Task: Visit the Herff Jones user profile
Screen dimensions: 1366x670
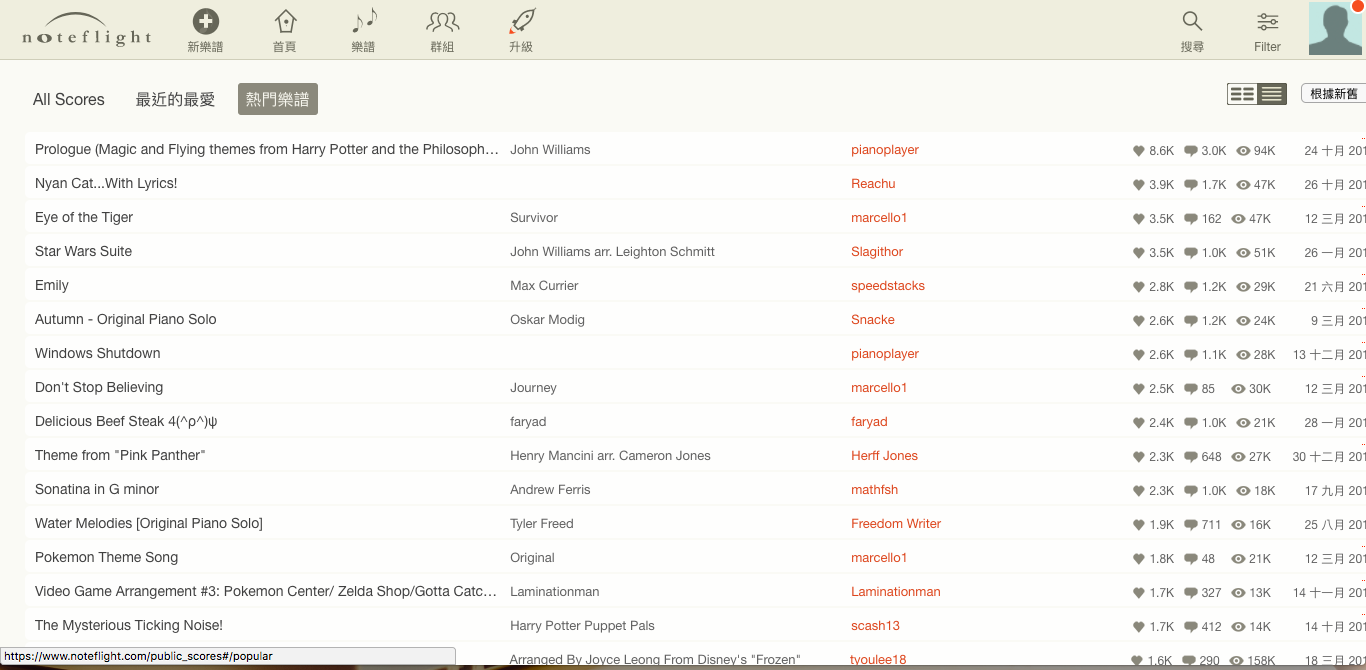Action: point(884,456)
